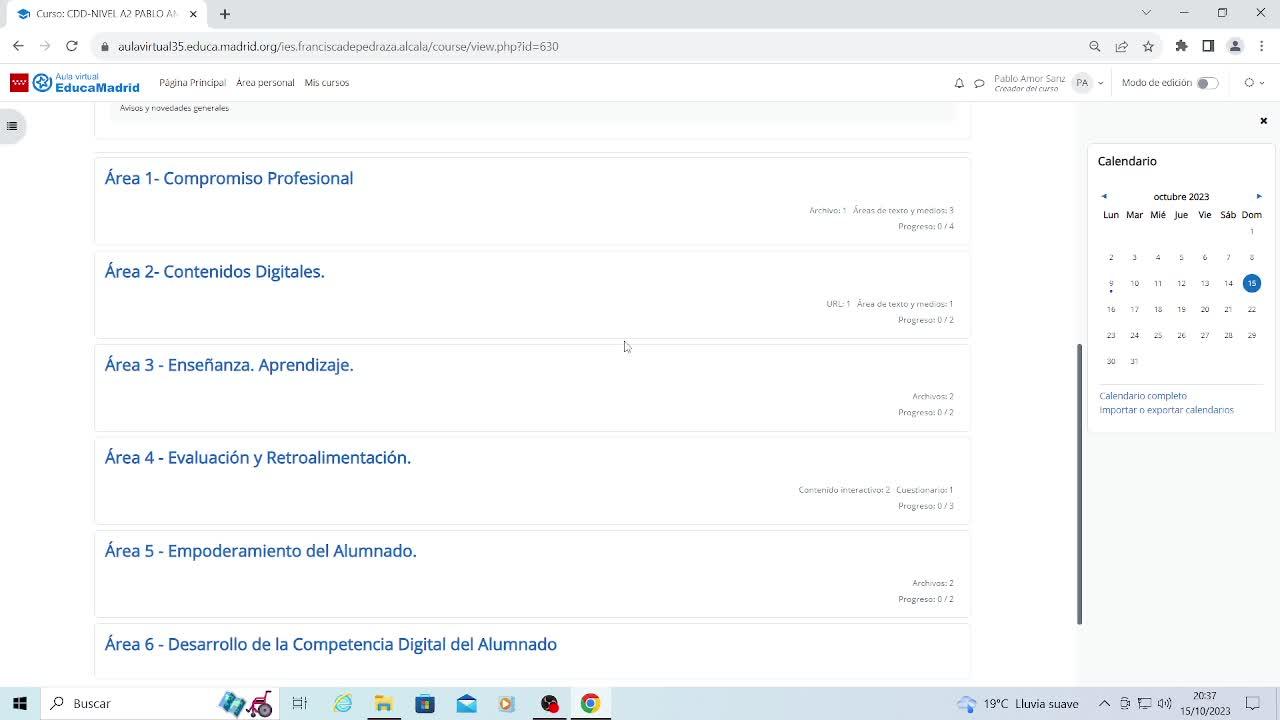Open the Windows notification center
This screenshot has height=720, width=1280.
tap(1252, 703)
